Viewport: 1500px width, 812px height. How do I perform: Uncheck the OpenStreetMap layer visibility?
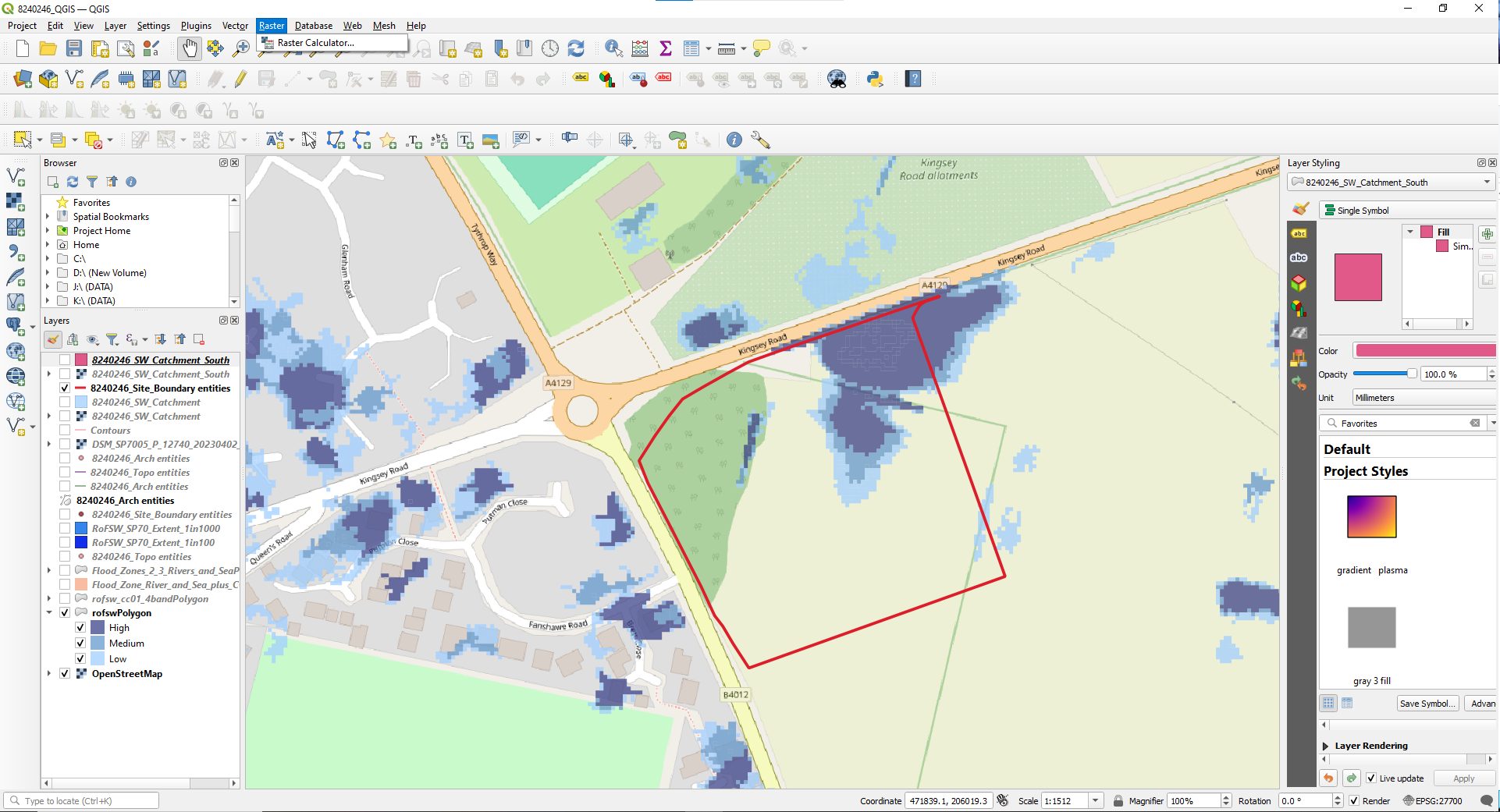(x=65, y=674)
